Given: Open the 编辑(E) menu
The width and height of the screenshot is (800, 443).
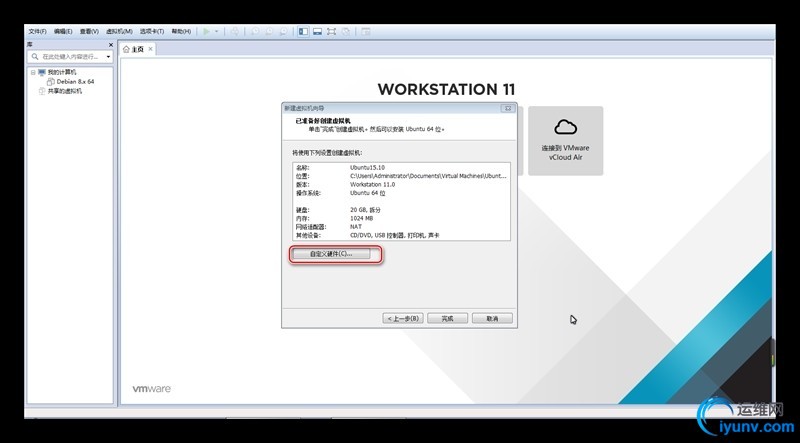Looking at the screenshot, I should pos(63,32).
